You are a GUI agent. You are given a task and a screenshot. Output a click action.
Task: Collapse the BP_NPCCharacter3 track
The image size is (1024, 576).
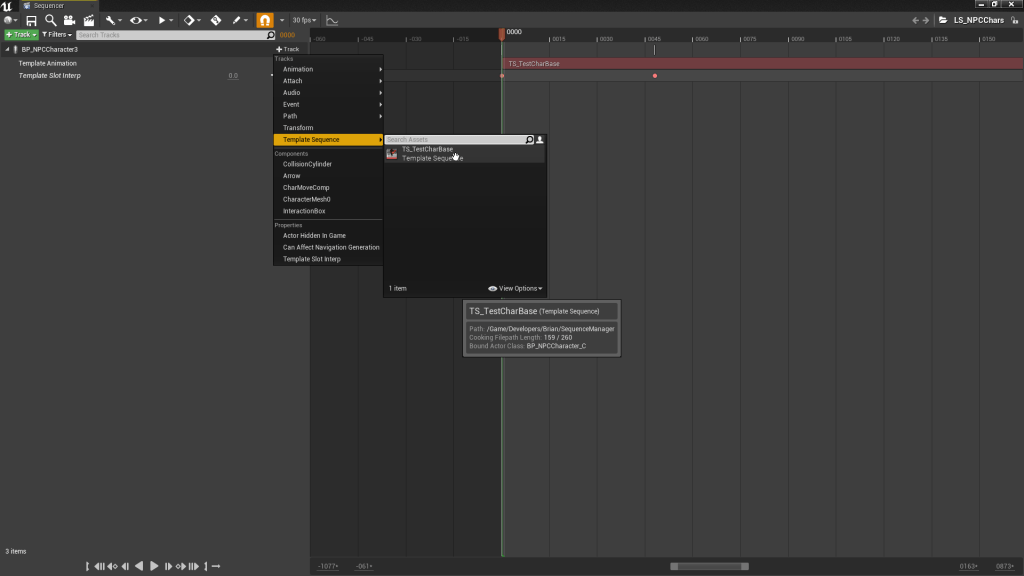7,49
